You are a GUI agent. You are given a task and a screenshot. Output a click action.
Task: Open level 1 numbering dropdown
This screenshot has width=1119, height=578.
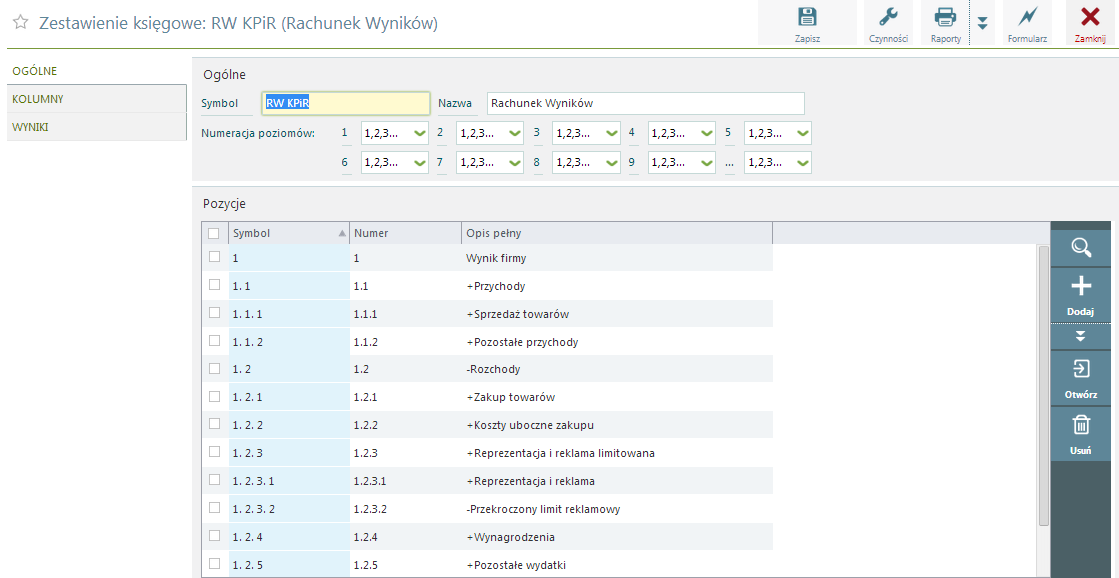[395, 133]
